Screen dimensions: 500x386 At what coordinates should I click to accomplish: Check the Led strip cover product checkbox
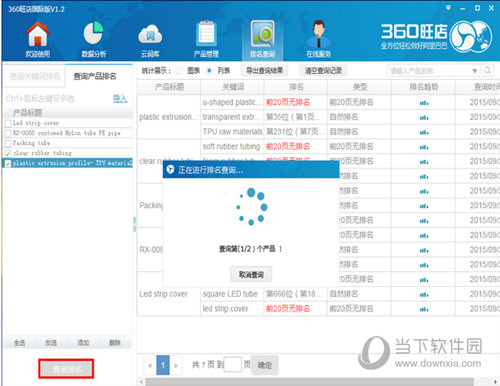[x=8, y=123]
